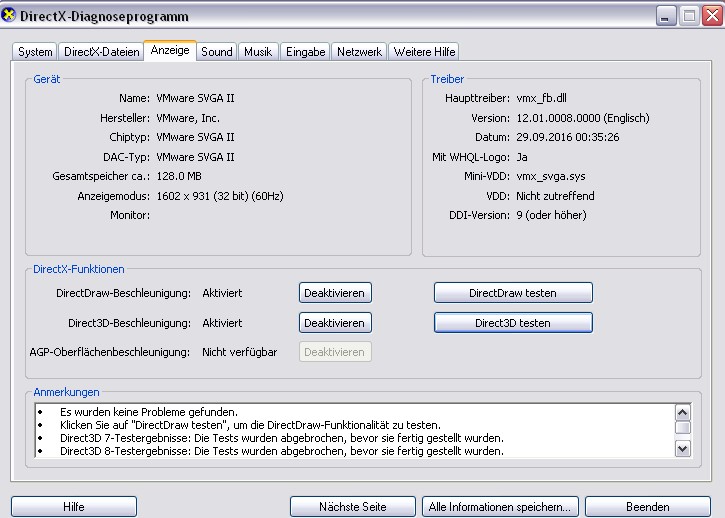Click the Direct3D testen button

pyautogui.click(x=513, y=323)
